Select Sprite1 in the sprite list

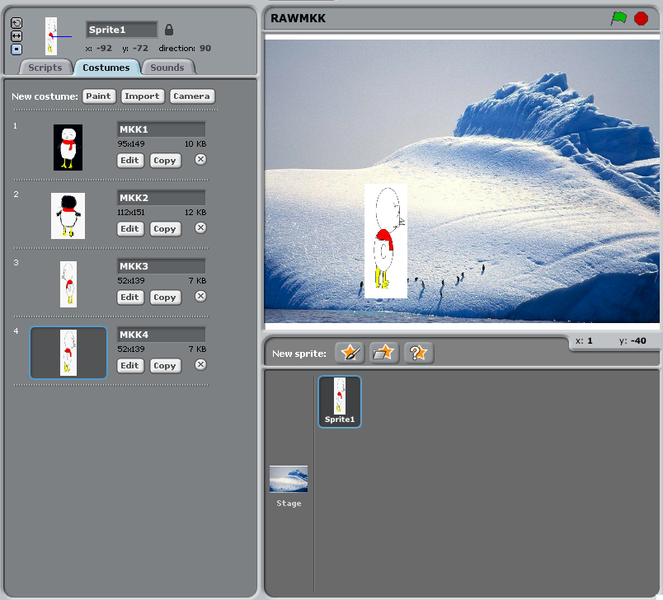[340, 401]
